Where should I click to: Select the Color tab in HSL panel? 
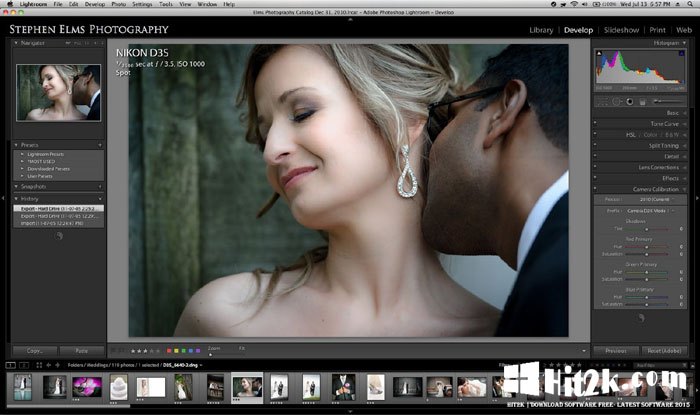pos(650,134)
